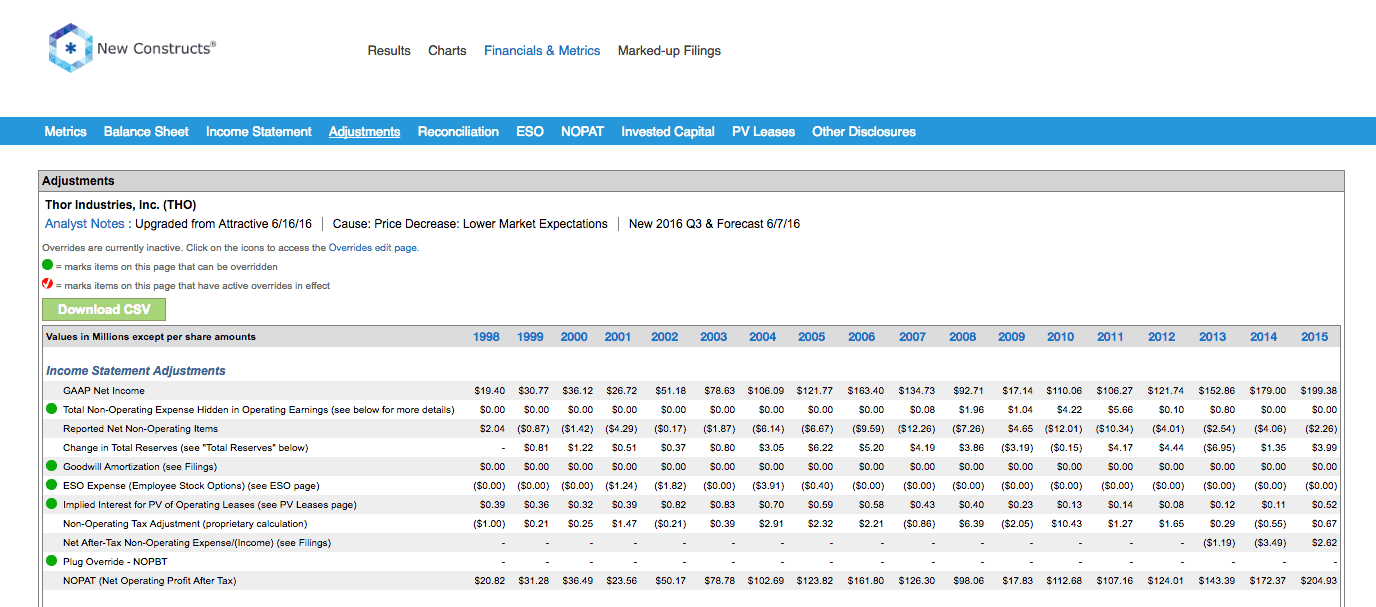This screenshot has width=1376, height=607.
Task: Select the 2011 year column header
Action: click(x=1110, y=337)
